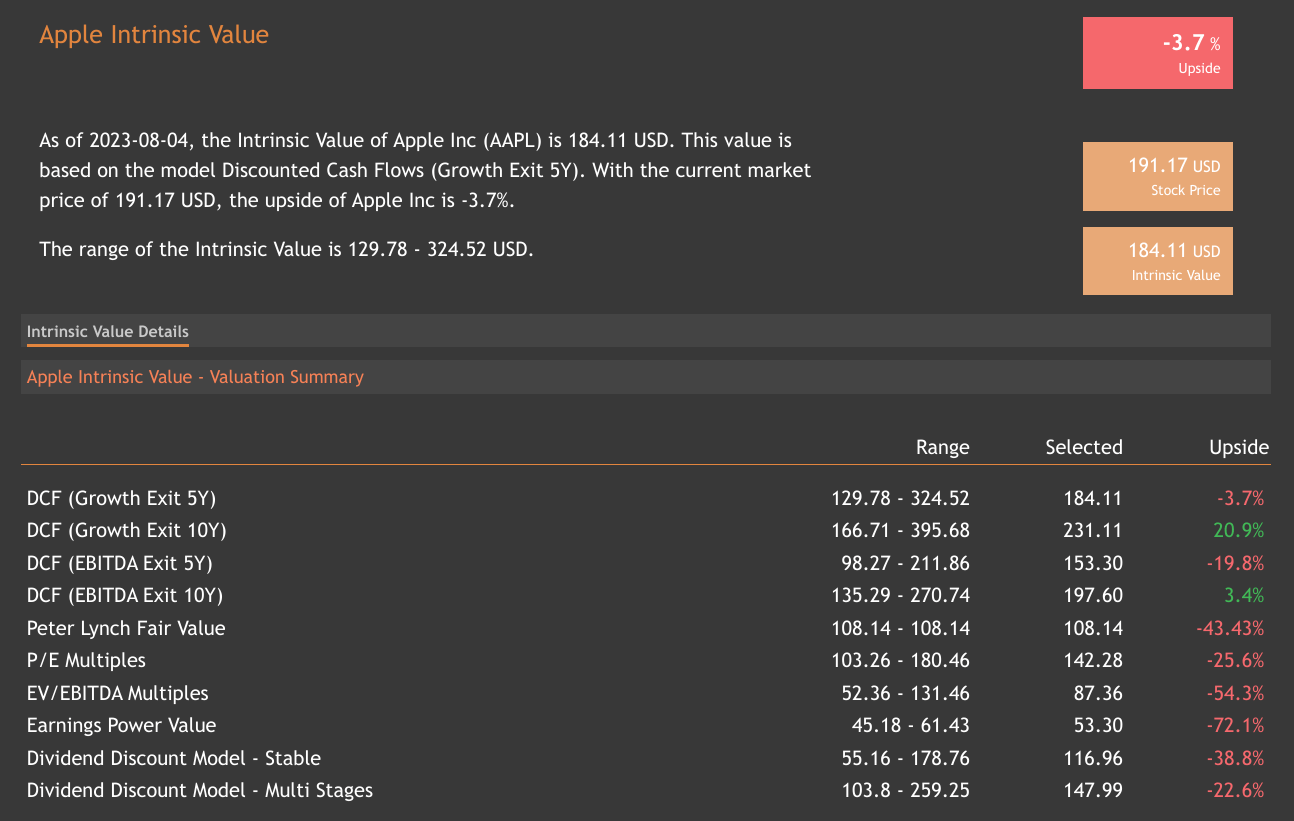
Task: Open the EV/EBITDA Multiples valuation
Action: coord(117,693)
